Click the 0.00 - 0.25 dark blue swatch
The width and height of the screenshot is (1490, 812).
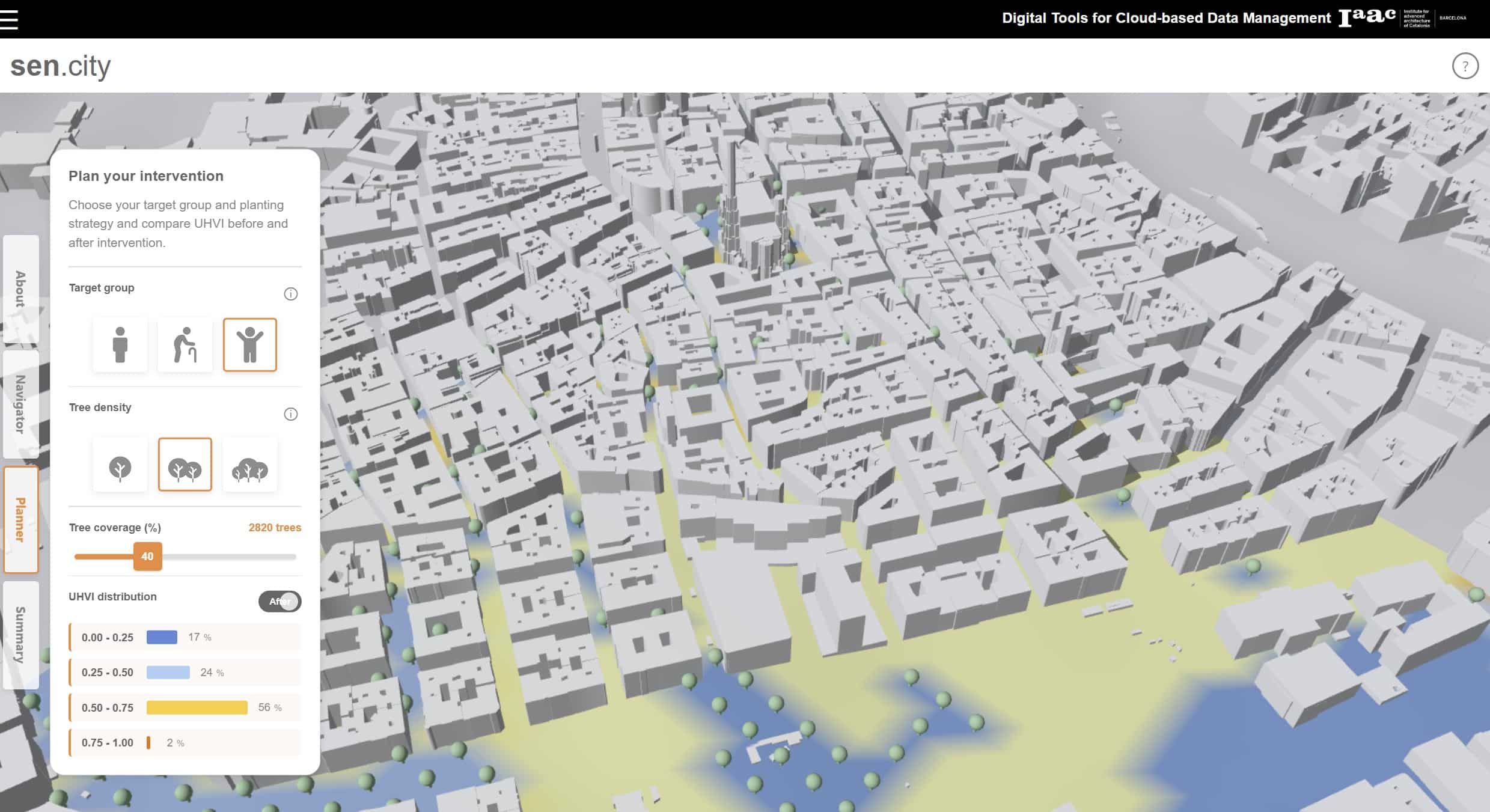tap(162, 637)
